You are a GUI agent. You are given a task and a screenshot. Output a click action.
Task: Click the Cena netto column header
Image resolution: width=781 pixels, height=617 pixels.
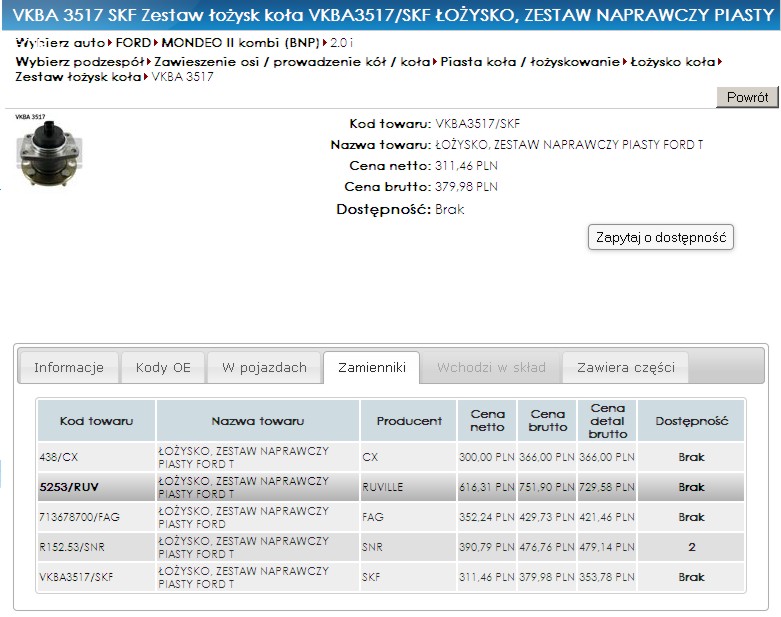(x=487, y=421)
